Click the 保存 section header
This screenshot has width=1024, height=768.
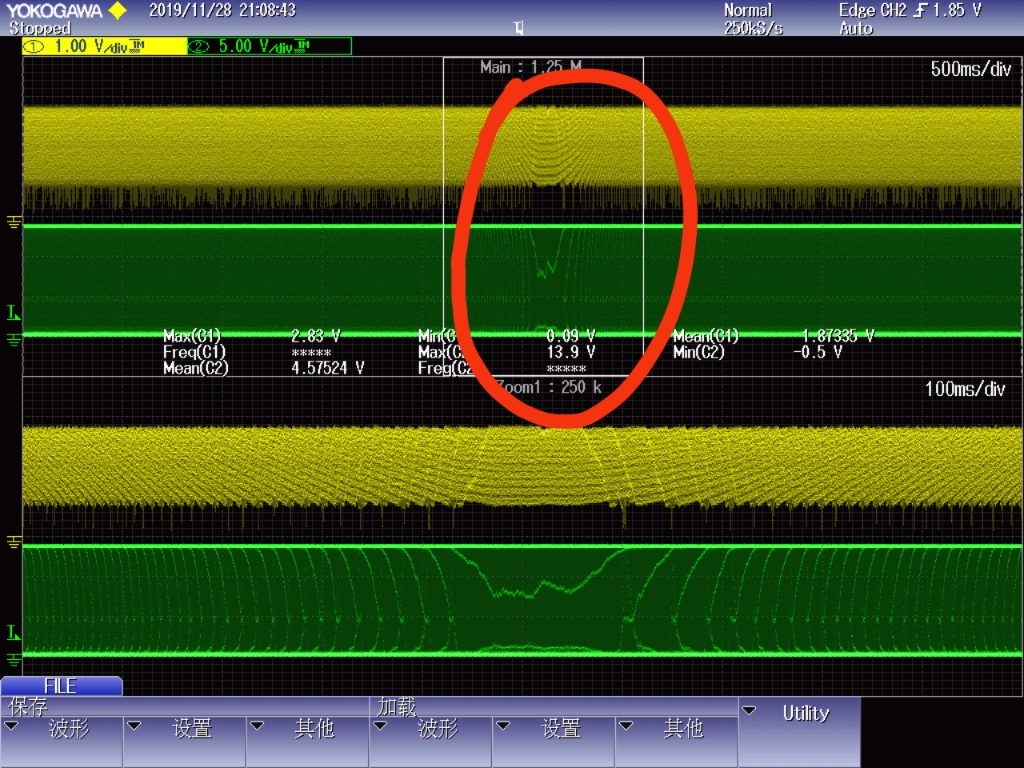(x=28, y=707)
